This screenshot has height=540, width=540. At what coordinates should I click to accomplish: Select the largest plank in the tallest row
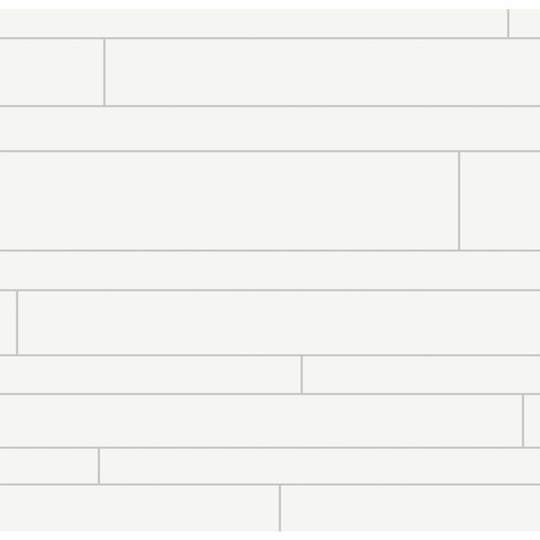pos(229,201)
